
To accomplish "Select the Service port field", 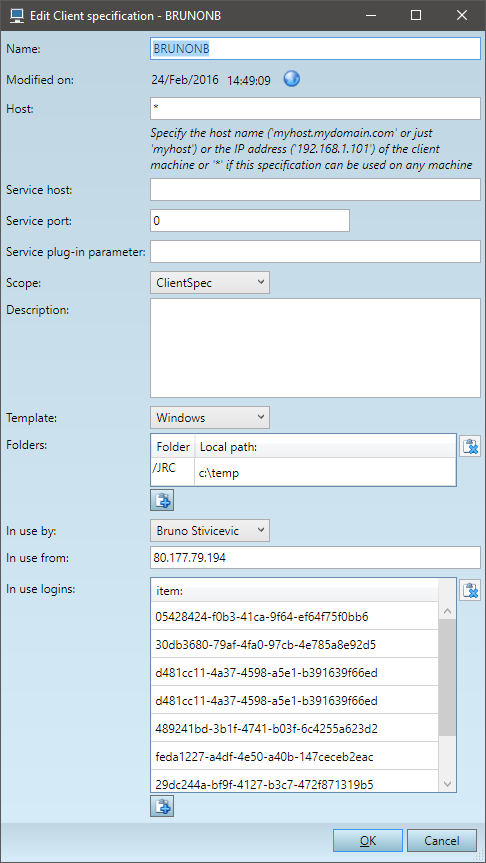I will click(250, 221).
